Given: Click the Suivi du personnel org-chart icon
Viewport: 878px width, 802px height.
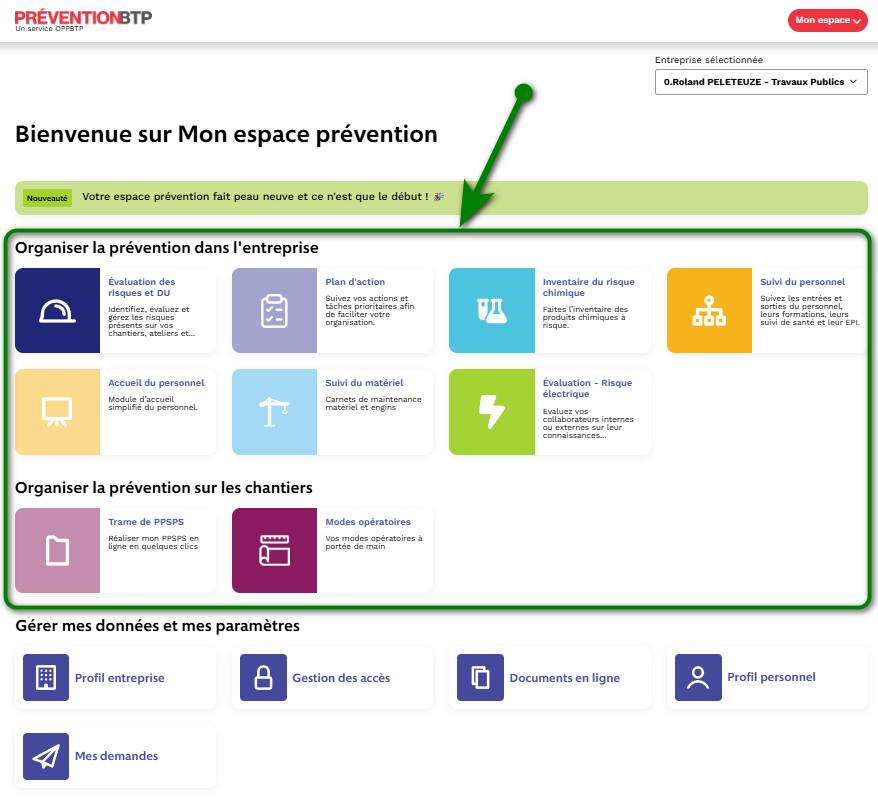Looking at the screenshot, I should pos(709,311).
